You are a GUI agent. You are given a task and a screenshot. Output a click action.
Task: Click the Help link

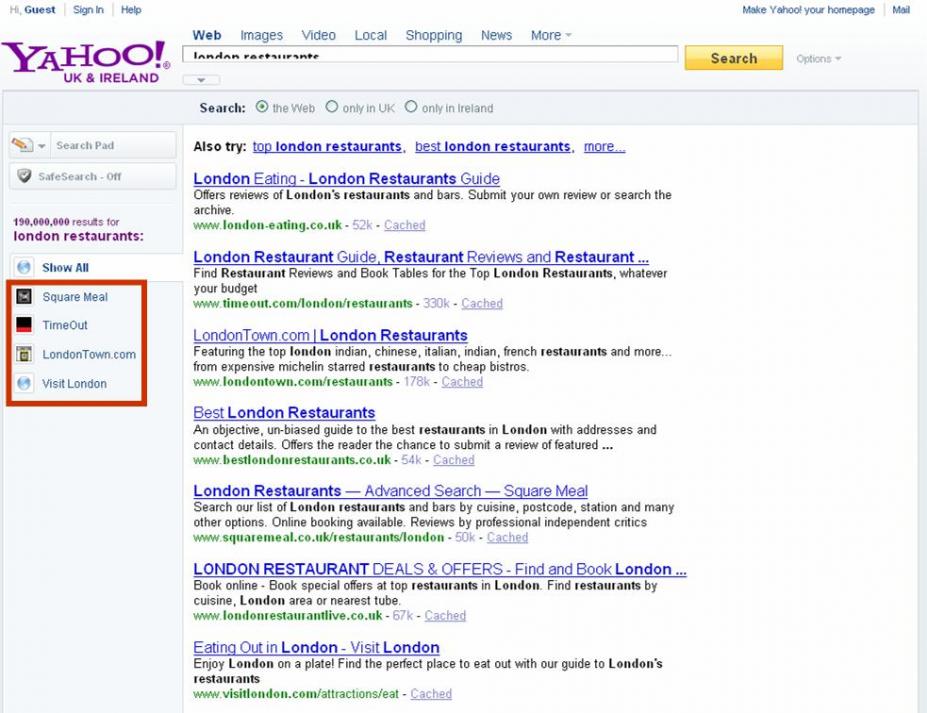(131, 9)
